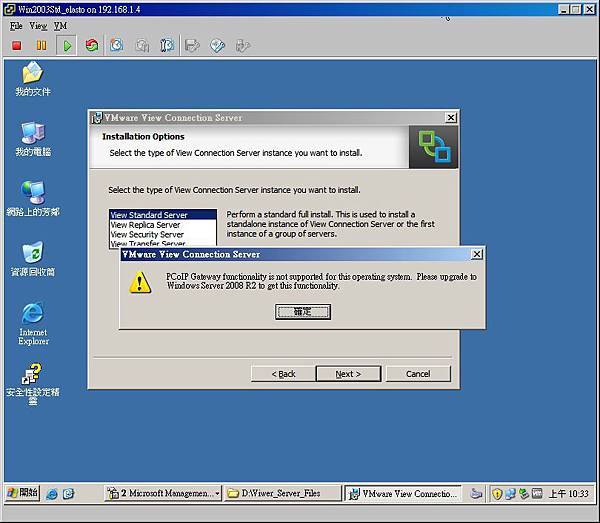Switch to VMware View Connection taskbar button
The image size is (600, 523).
pyautogui.click(x=403, y=494)
